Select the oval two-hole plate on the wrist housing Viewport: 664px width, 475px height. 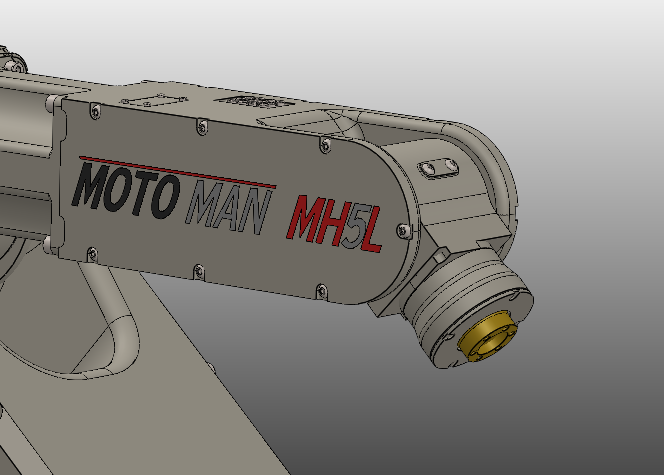point(438,167)
